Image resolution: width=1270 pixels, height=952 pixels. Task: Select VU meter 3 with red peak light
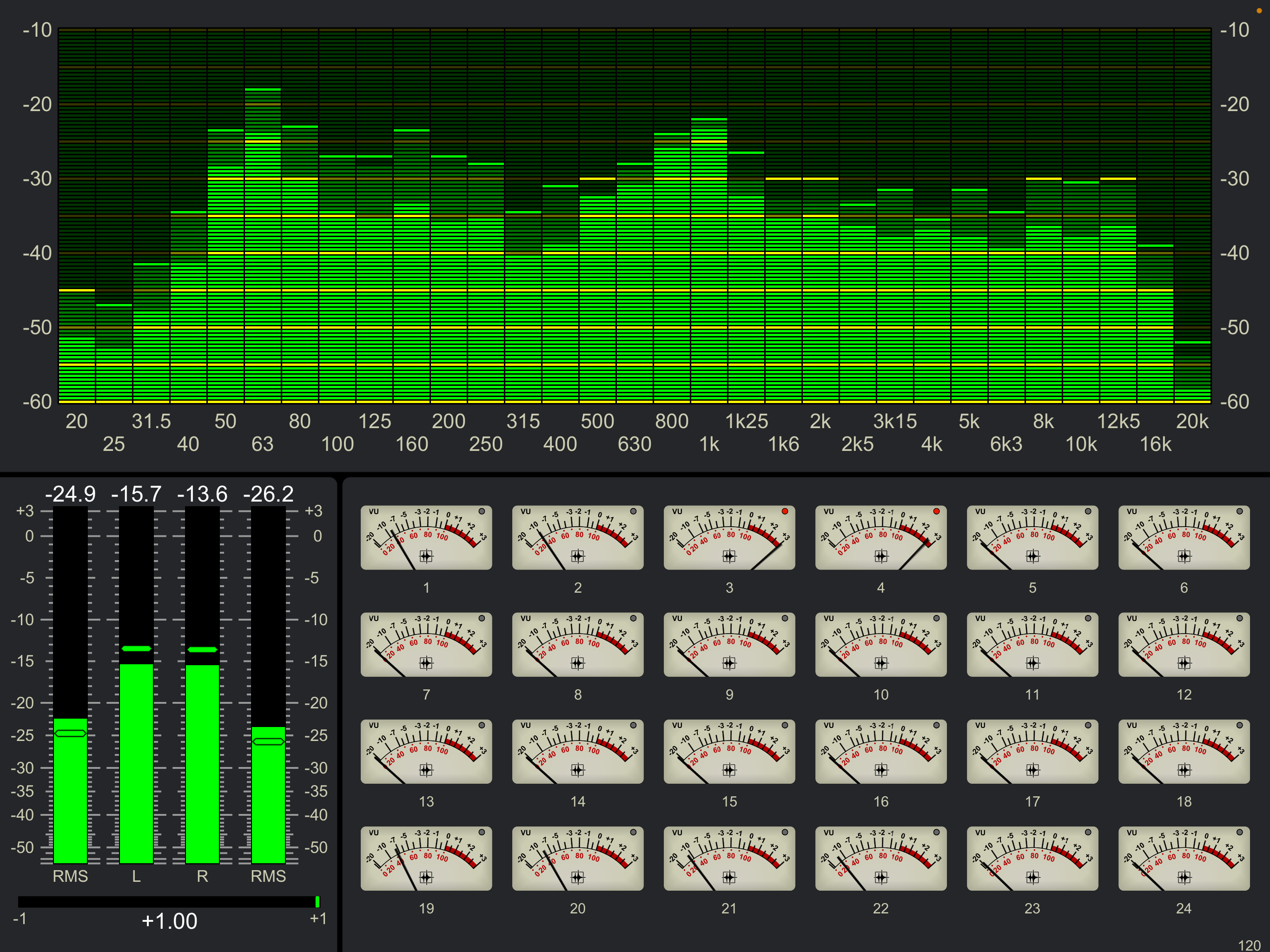(x=729, y=537)
